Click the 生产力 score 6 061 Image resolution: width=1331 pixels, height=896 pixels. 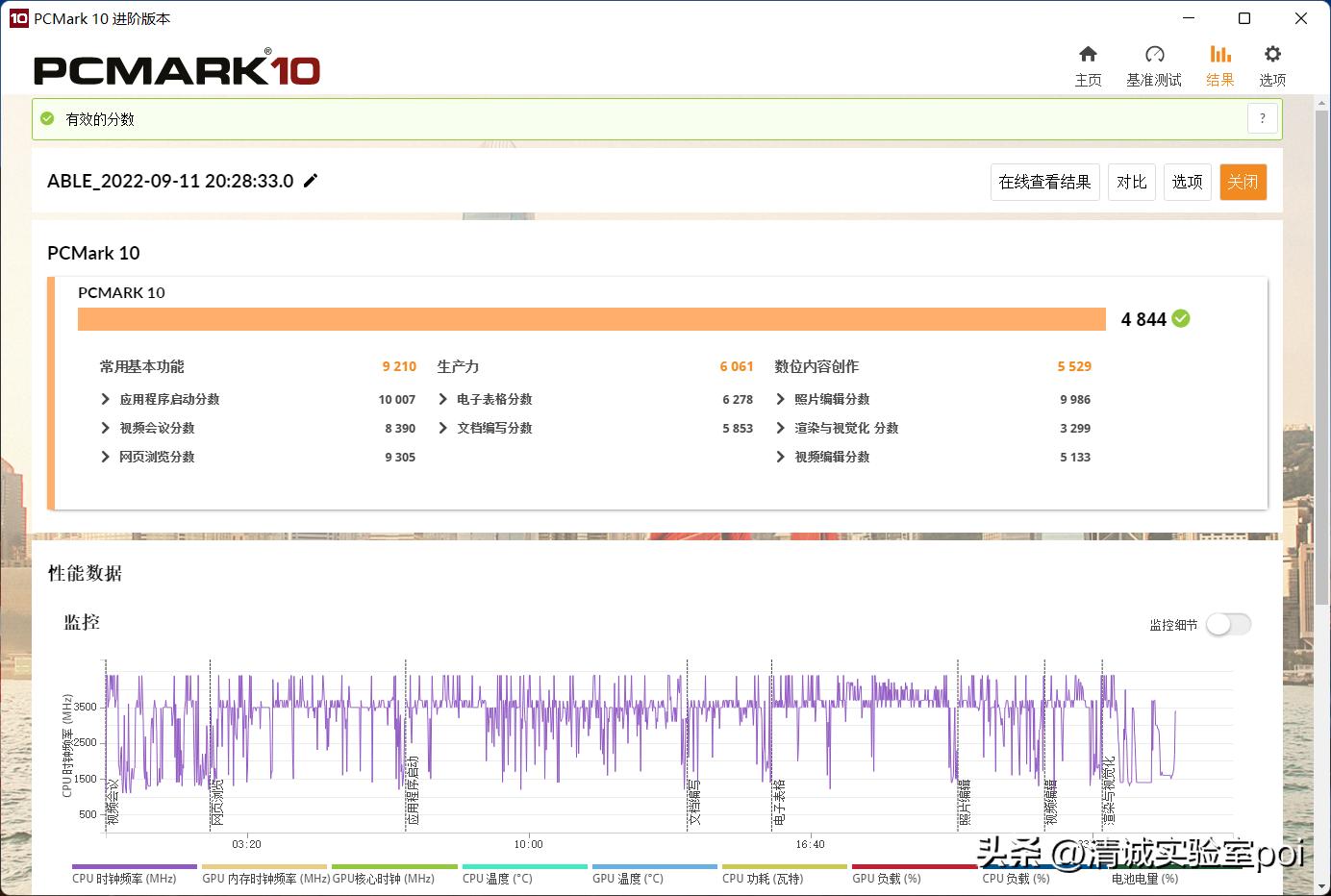(737, 366)
